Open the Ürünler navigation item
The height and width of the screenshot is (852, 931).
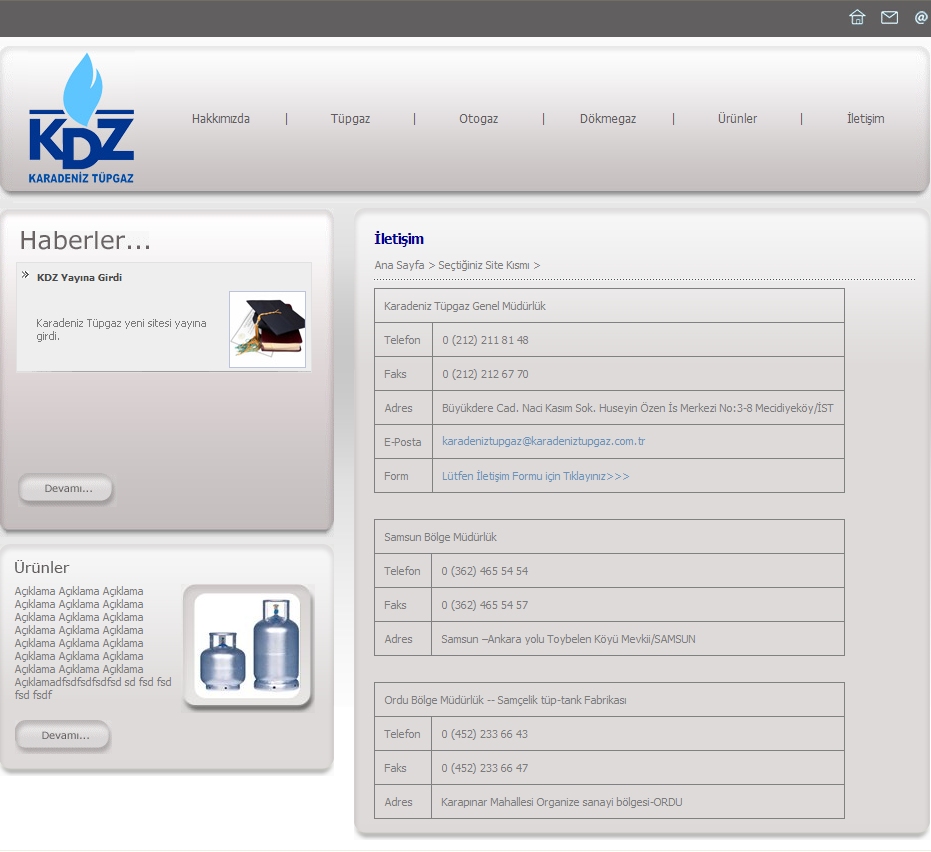tap(737, 119)
